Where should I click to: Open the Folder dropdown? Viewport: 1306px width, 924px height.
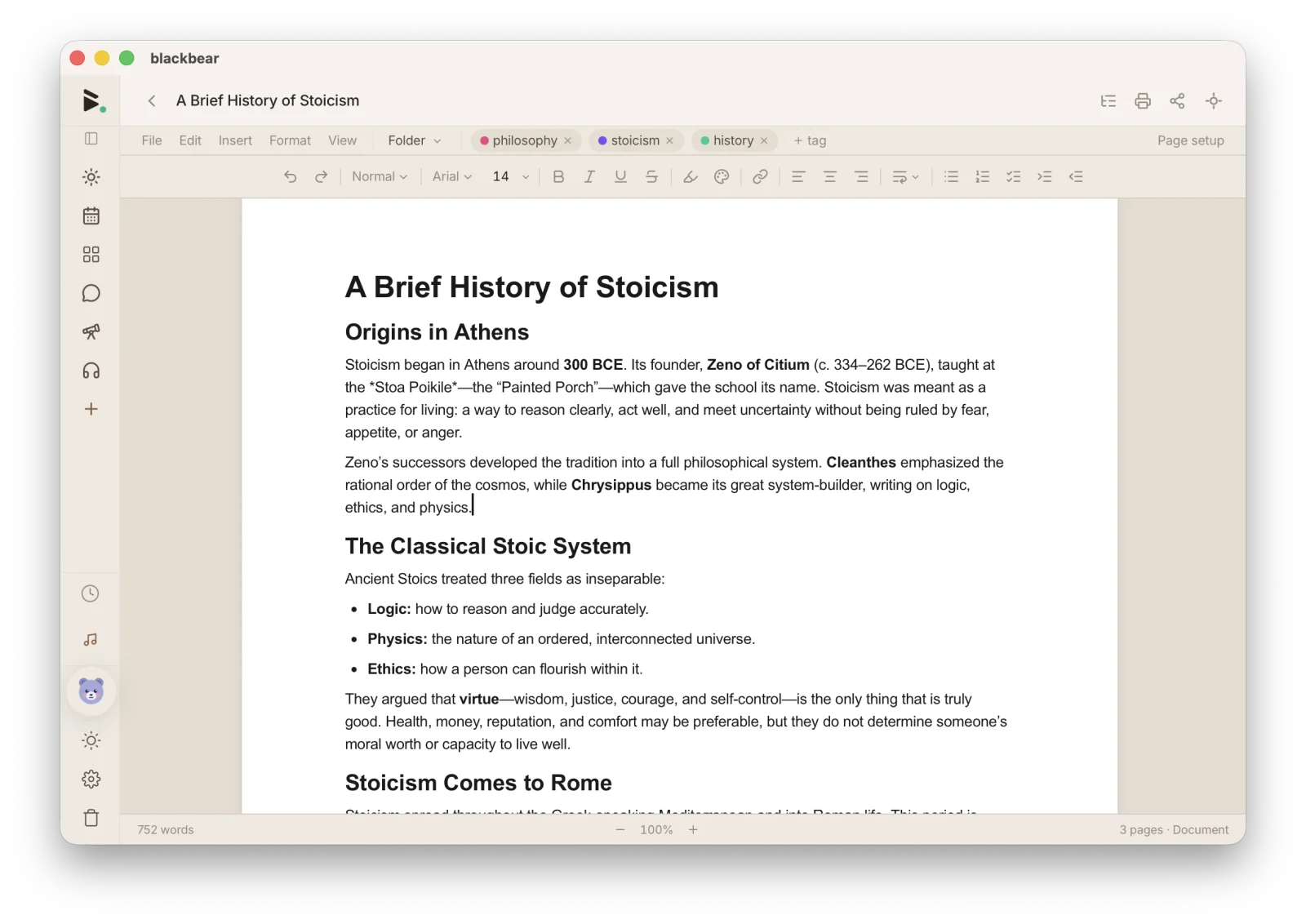[x=415, y=140]
